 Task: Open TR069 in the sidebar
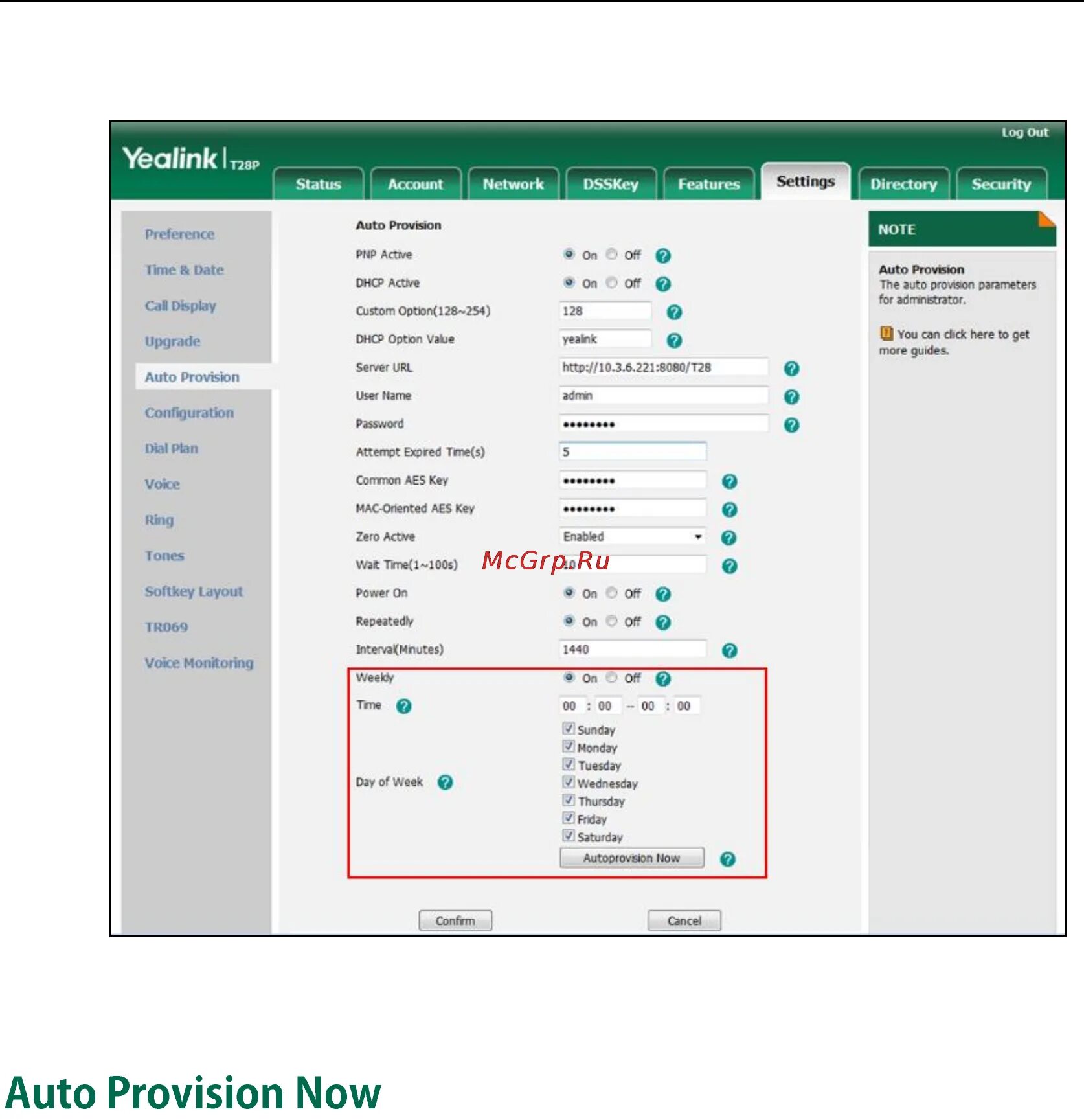tap(166, 627)
